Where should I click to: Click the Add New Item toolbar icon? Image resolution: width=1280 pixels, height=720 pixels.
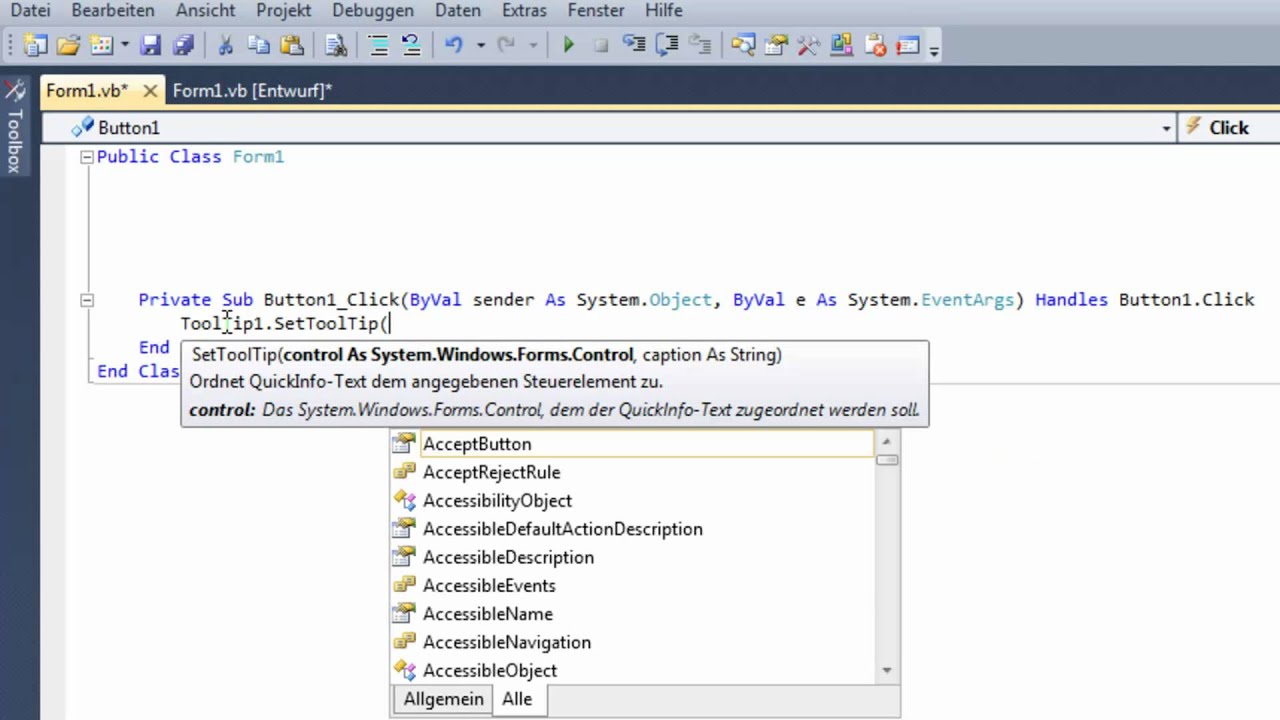(102, 45)
